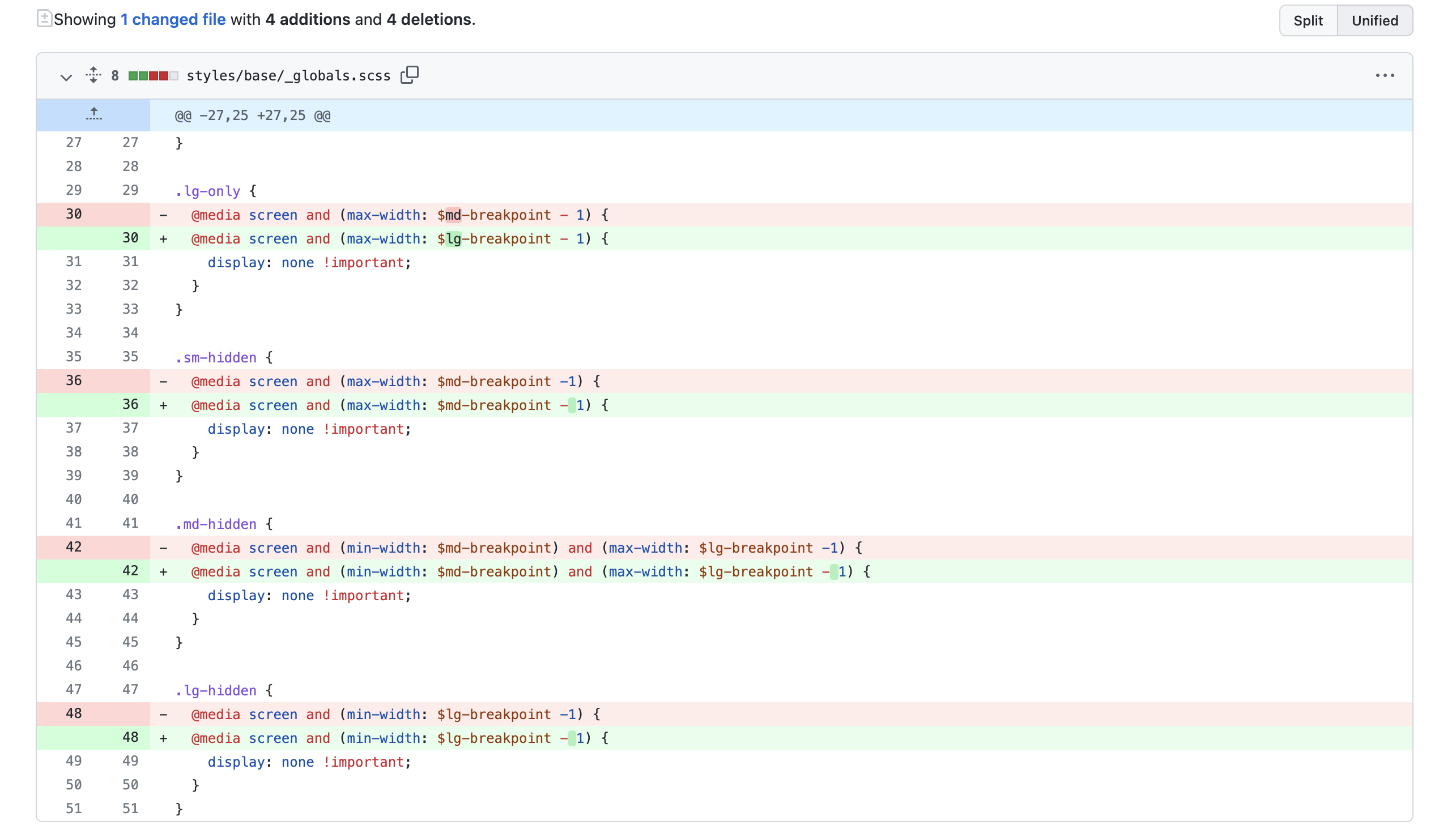Screen dimensions: 1456x829
Task: Click the minus marker on deleted line 36
Action: click(x=164, y=382)
